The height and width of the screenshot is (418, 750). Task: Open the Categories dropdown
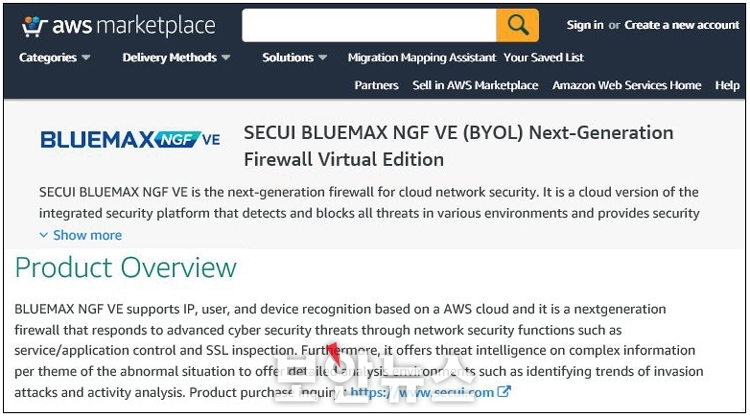[55, 57]
